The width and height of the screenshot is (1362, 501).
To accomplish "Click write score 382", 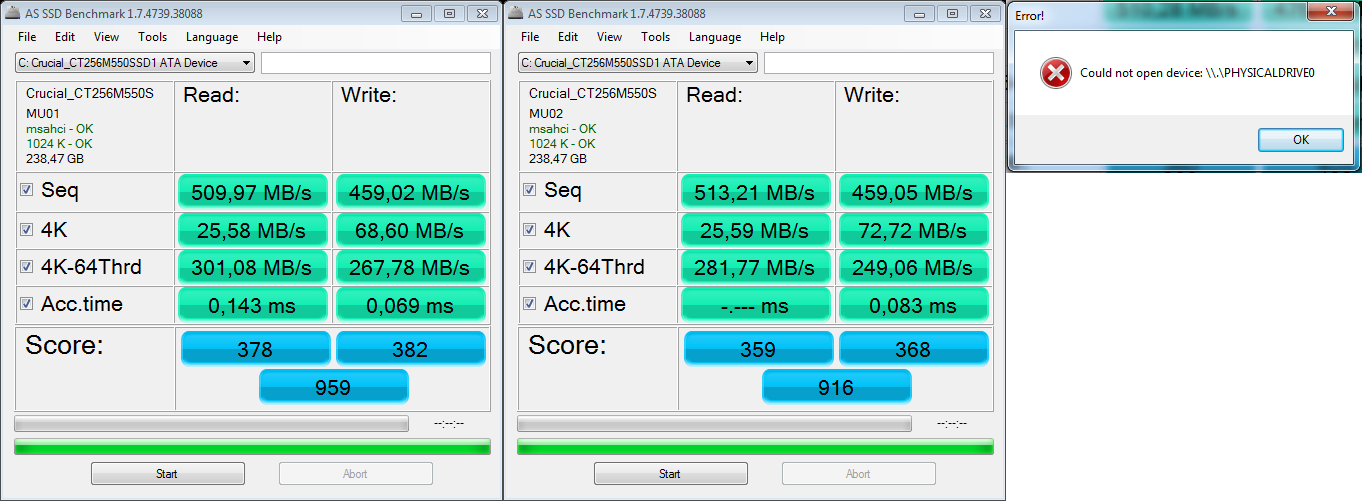I will (410, 349).
